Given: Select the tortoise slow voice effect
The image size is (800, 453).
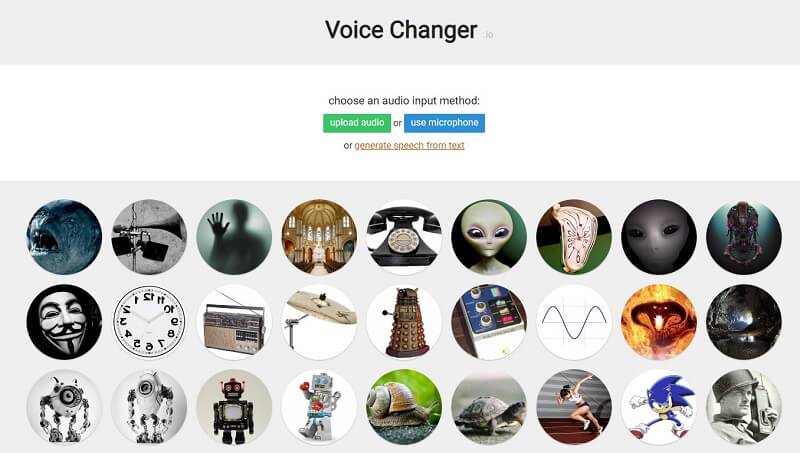Looking at the screenshot, I should pos(489,407).
